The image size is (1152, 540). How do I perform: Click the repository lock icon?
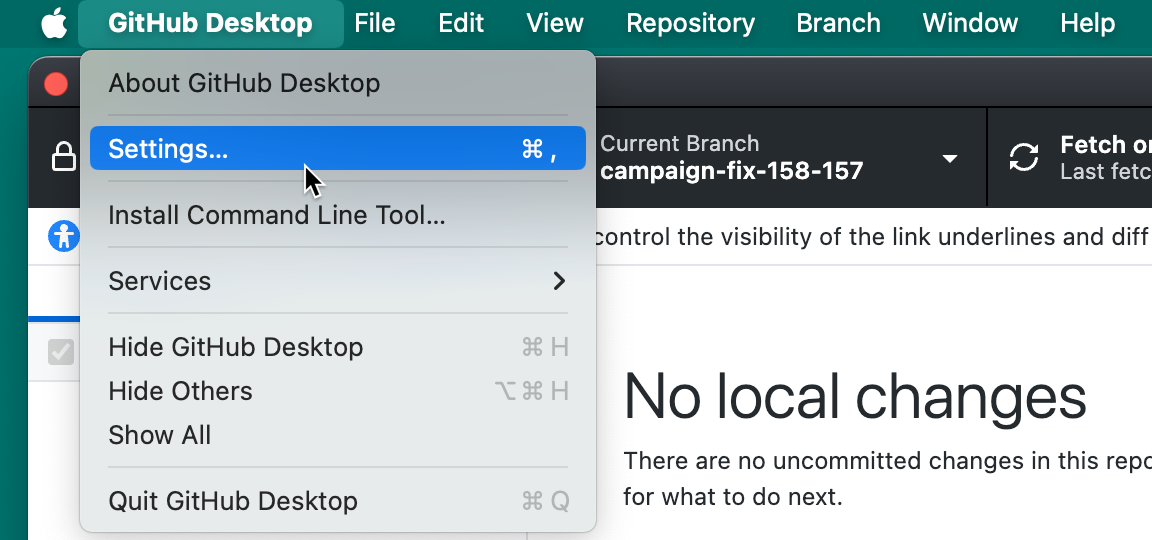coord(64,156)
